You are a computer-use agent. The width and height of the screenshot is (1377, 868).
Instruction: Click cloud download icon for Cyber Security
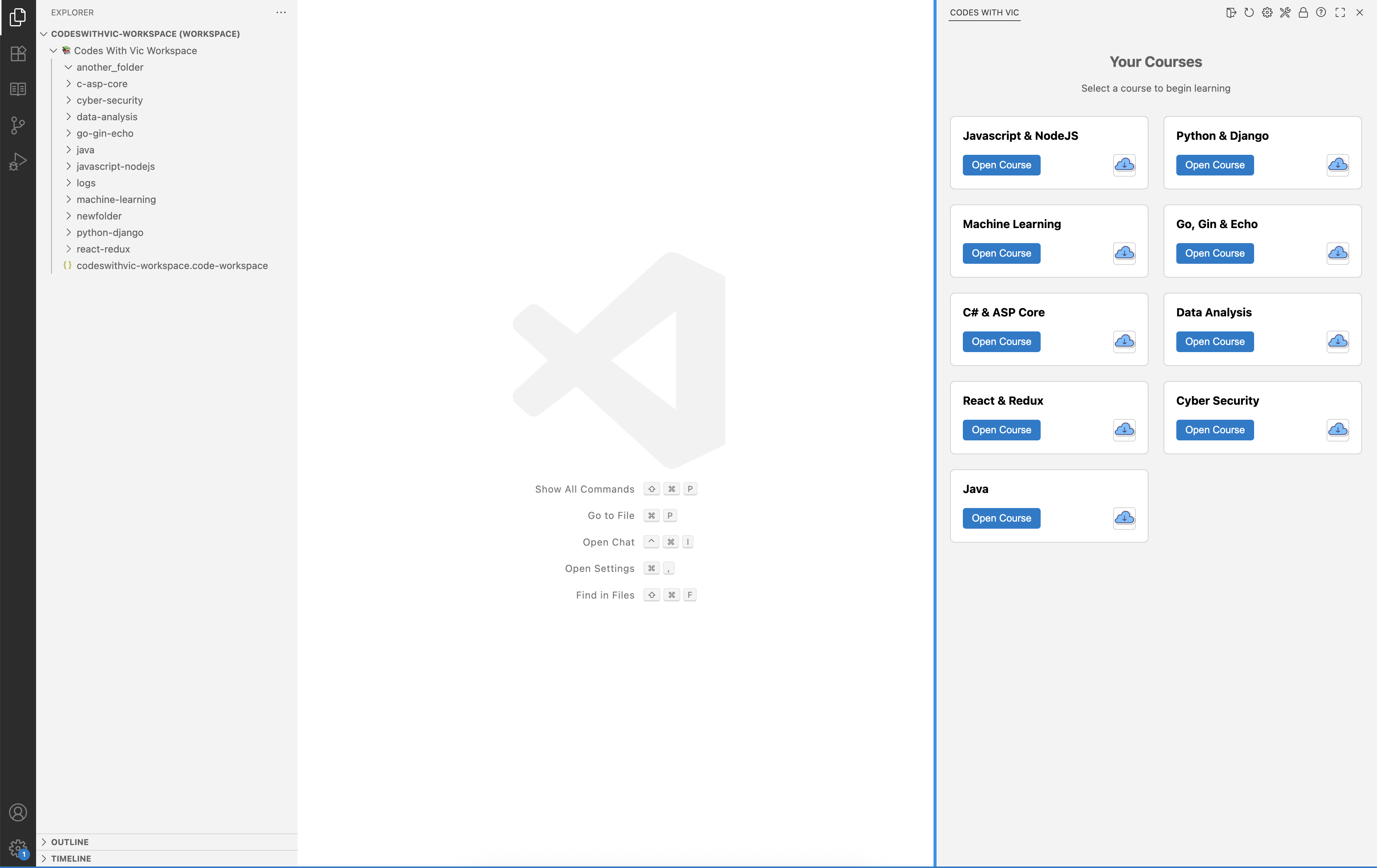point(1338,430)
